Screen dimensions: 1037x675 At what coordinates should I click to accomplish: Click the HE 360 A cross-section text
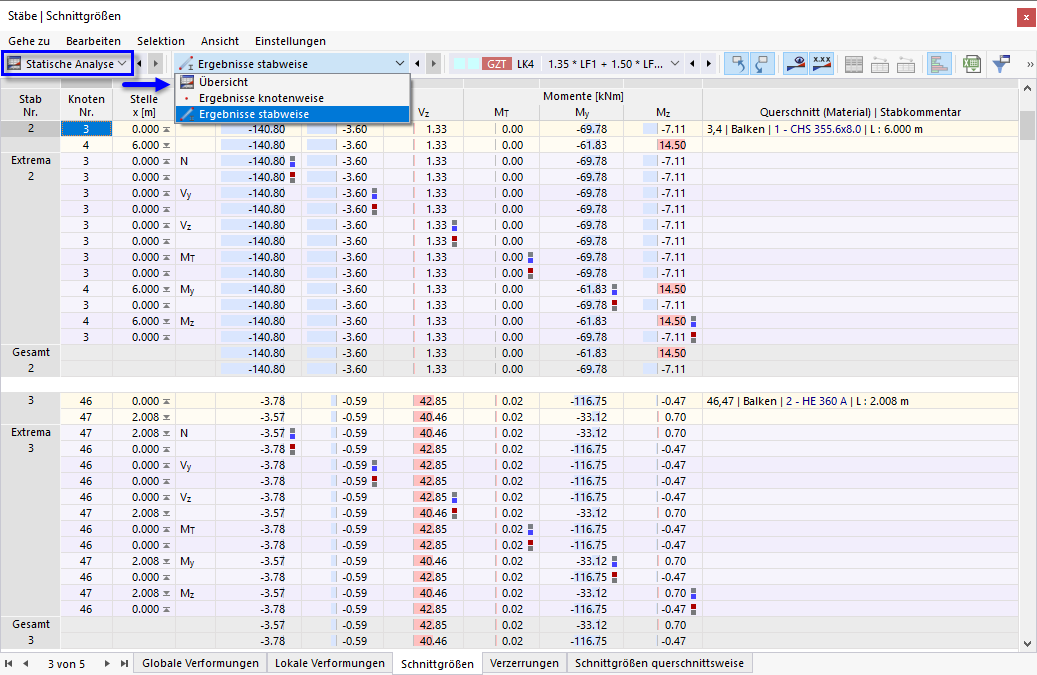pyautogui.click(x=816, y=401)
